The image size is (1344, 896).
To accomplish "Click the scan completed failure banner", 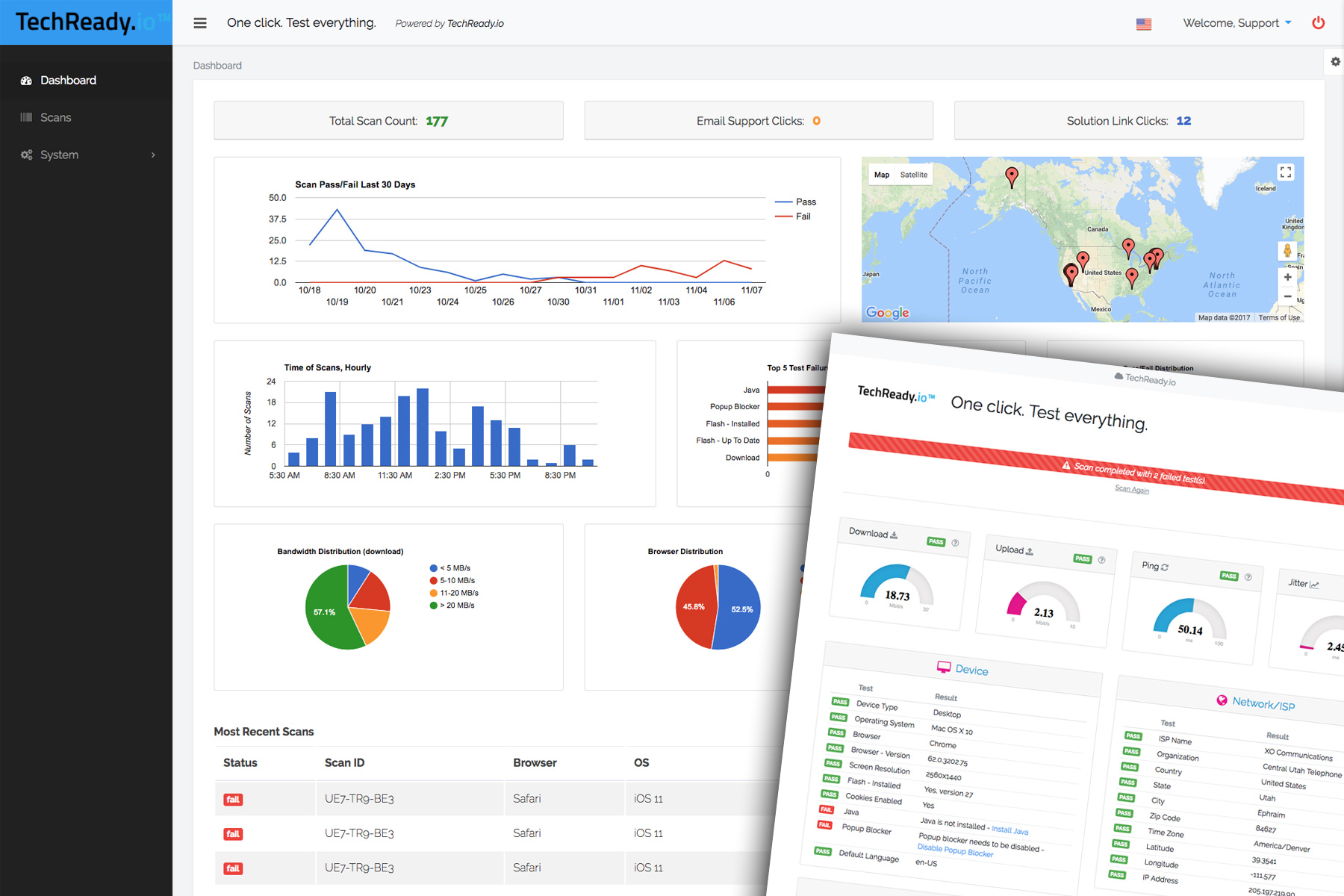I will click(1098, 469).
